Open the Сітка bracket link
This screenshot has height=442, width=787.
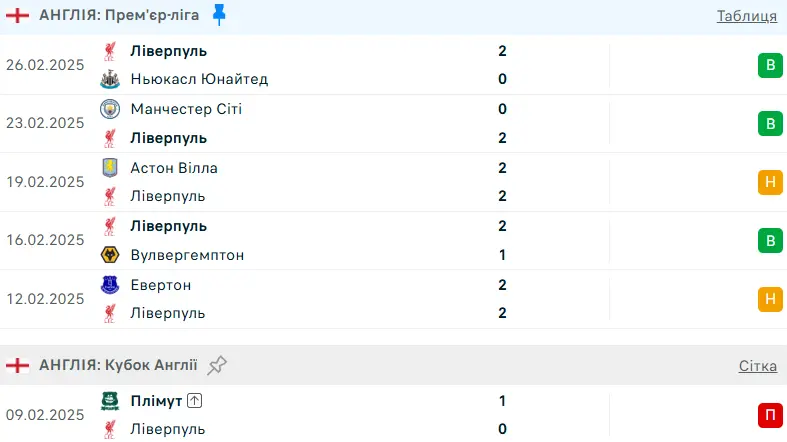coord(758,366)
